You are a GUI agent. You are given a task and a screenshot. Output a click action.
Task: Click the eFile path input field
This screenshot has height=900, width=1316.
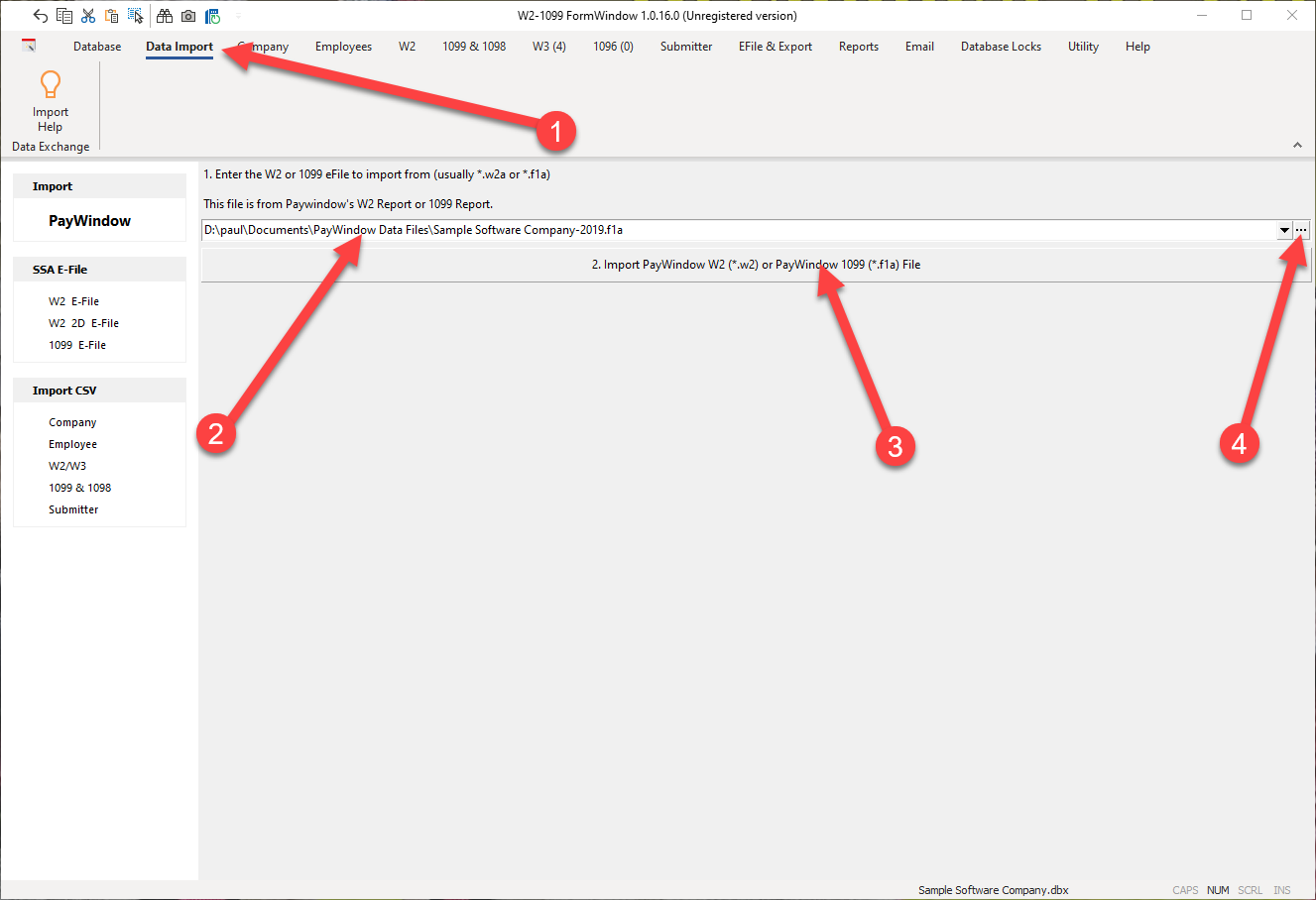[x=734, y=230]
